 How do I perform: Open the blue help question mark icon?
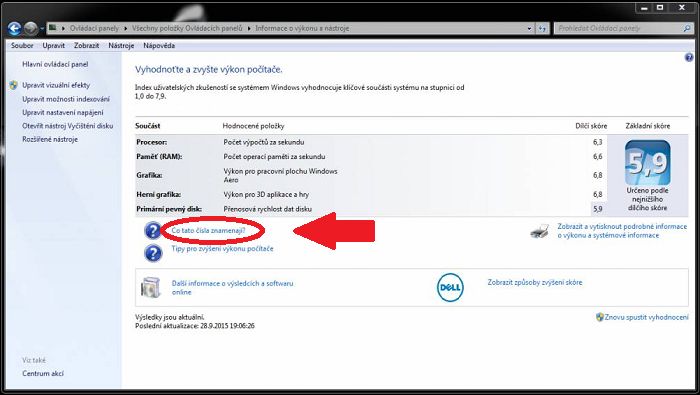coord(689,58)
